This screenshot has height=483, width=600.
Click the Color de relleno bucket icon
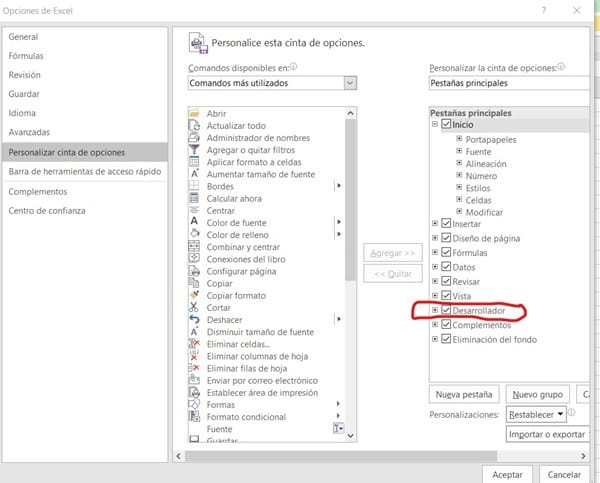pyautogui.click(x=194, y=235)
